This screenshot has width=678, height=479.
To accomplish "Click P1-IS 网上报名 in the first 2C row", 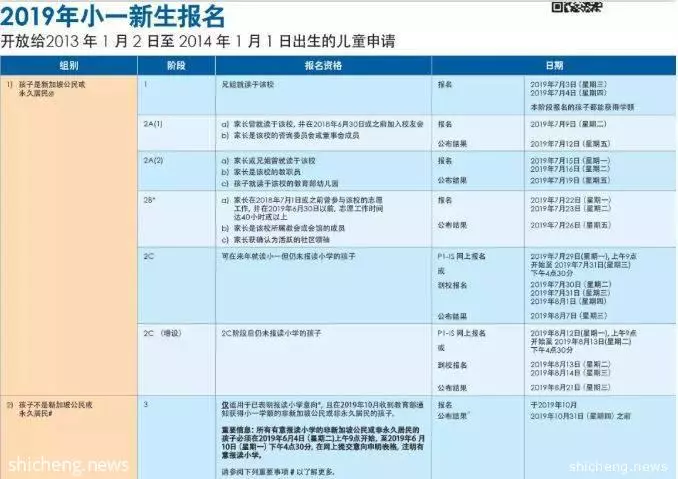I will (x=461, y=256).
